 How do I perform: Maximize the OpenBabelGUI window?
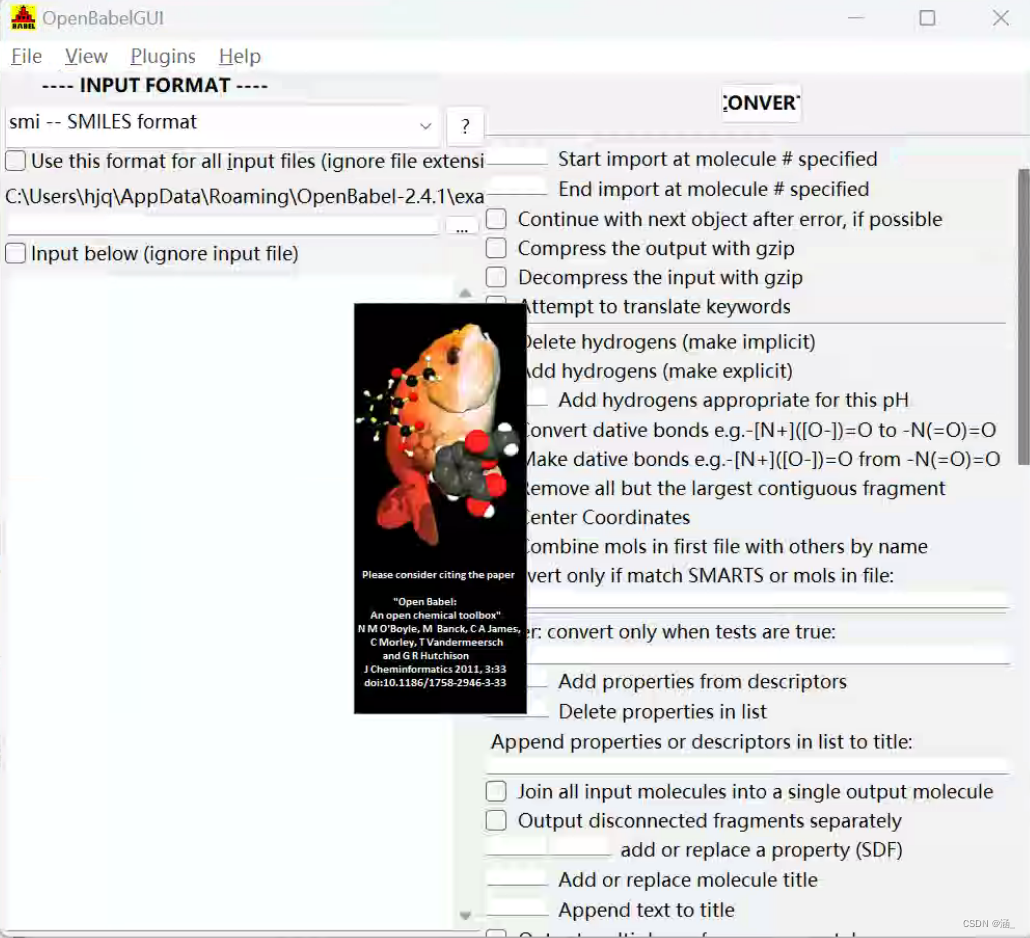(x=928, y=18)
